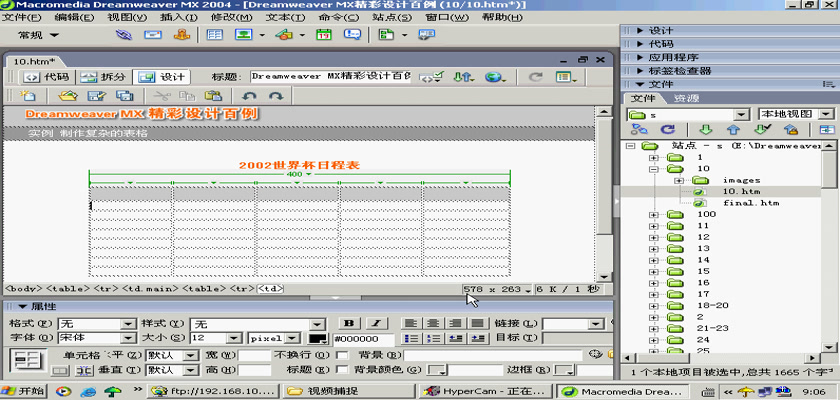Expand or collapse Files panel view
This screenshot has height=400, width=840.
click(827, 129)
